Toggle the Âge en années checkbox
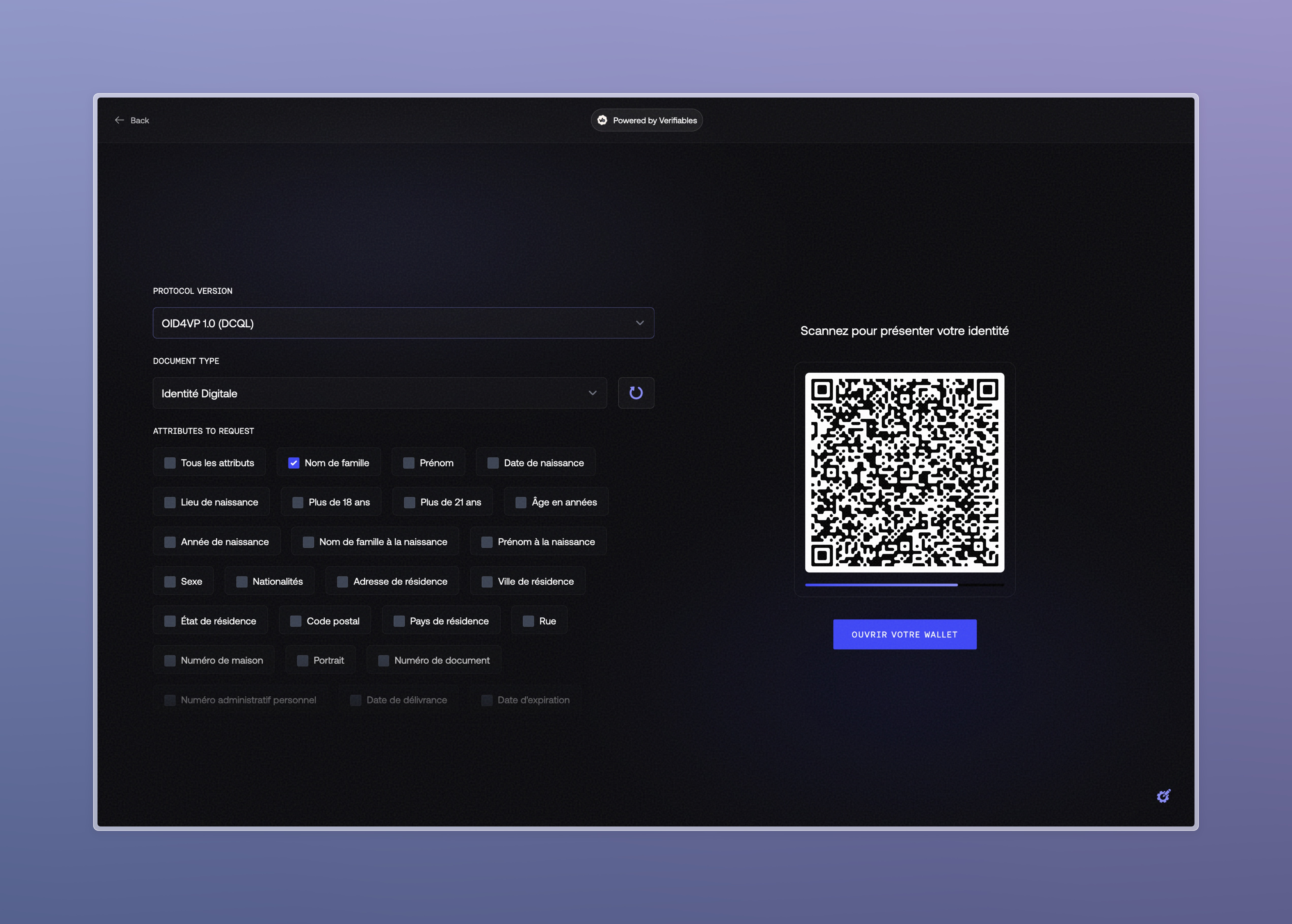This screenshot has height=924, width=1292. coord(521,502)
